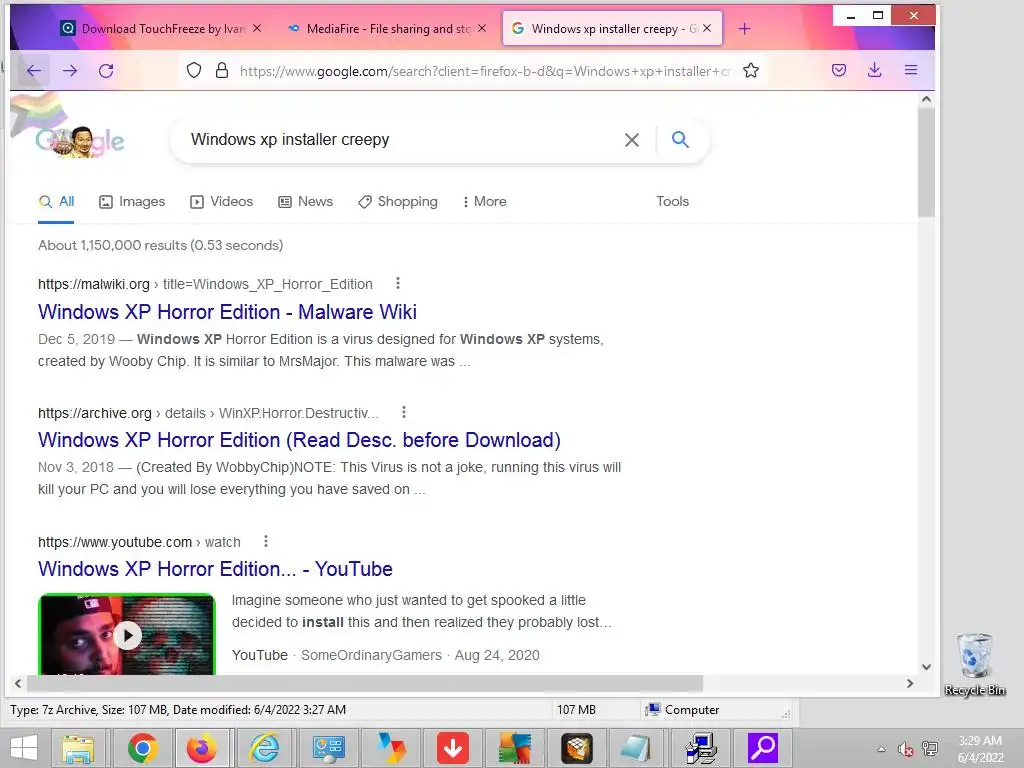
Task: Show hidden system tray icons
Action: click(x=881, y=749)
